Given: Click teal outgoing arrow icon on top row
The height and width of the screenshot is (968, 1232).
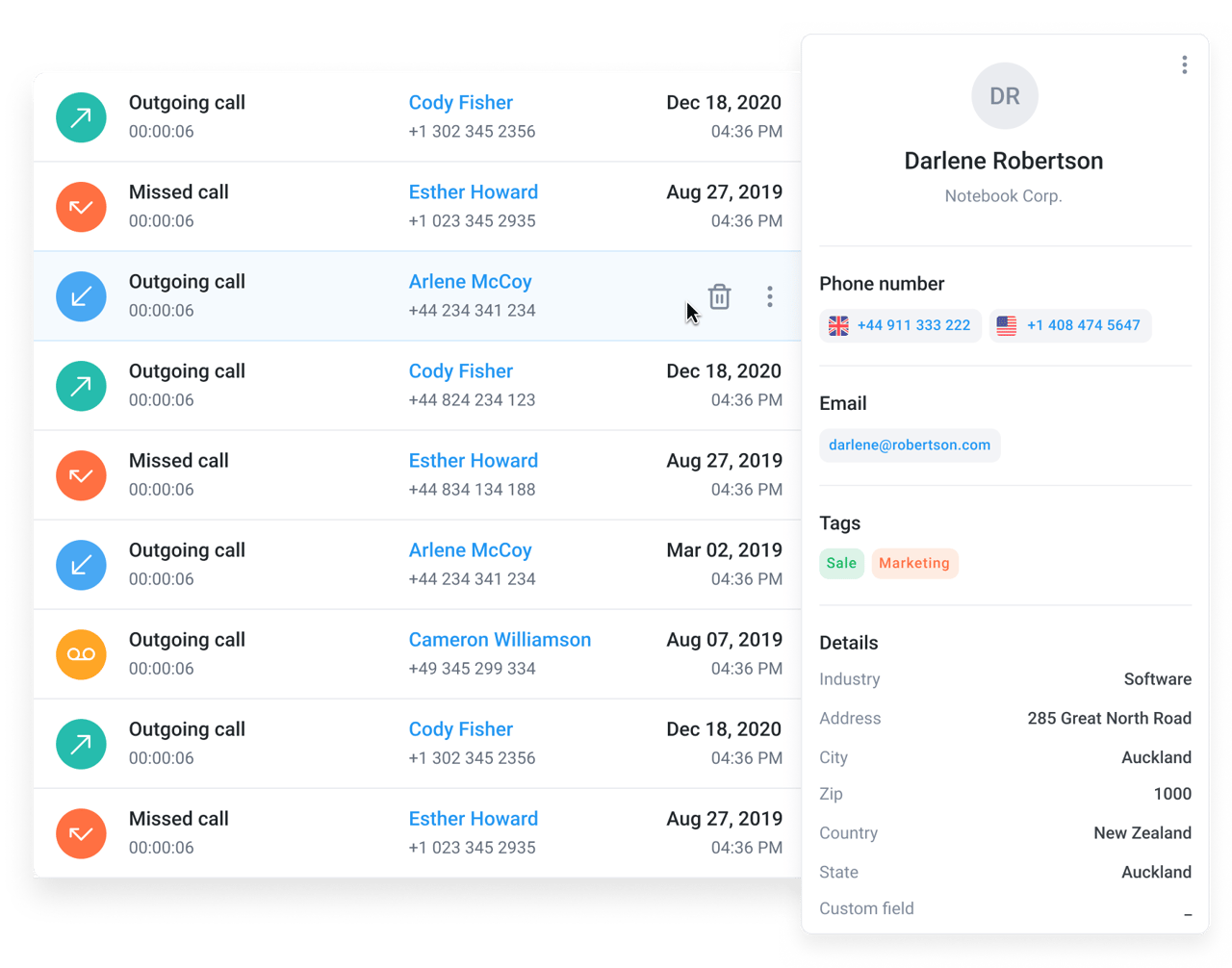Looking at the screenshot, I should point(81,117).
